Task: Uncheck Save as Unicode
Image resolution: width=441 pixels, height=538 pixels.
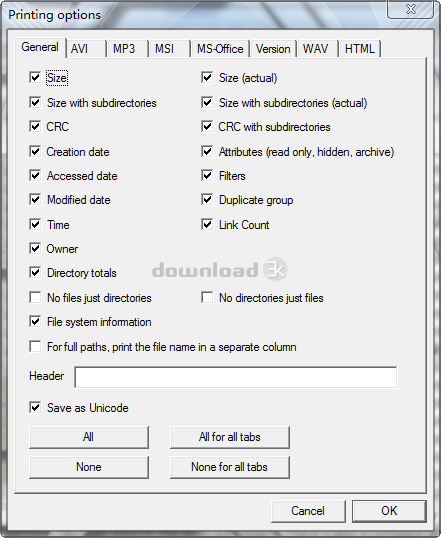Action: coord(35,407)
